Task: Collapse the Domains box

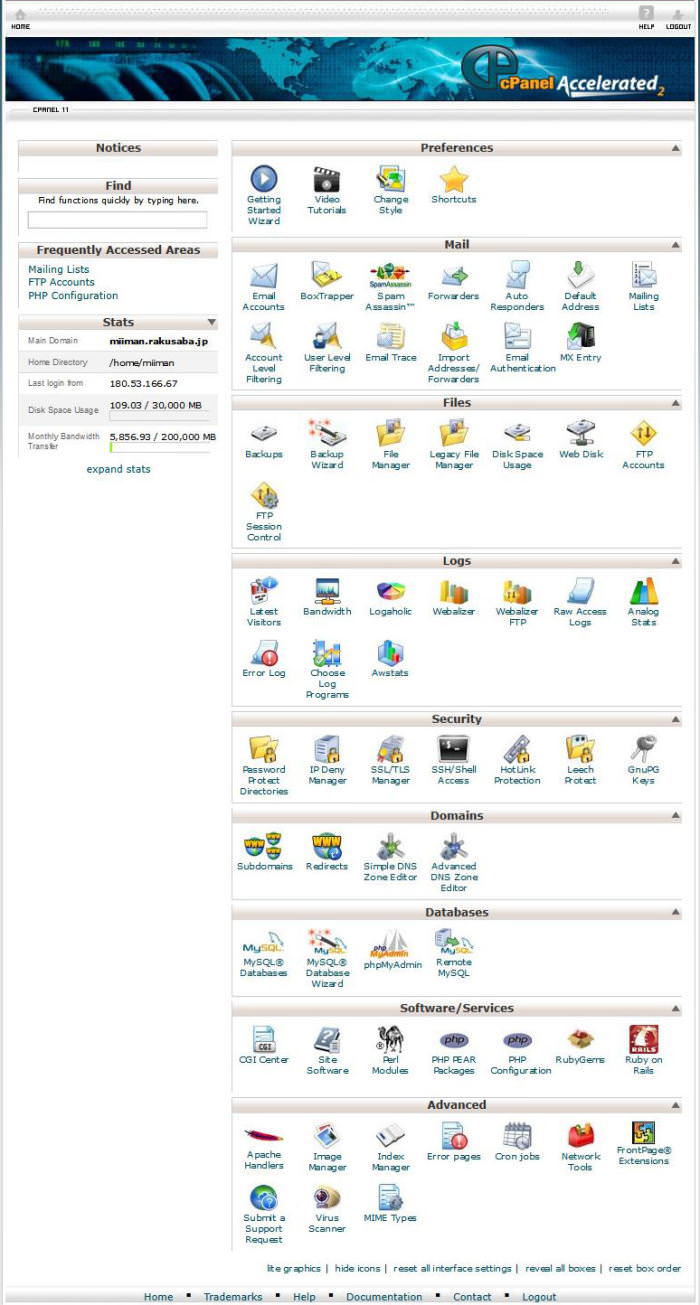Action: point(676,816)
